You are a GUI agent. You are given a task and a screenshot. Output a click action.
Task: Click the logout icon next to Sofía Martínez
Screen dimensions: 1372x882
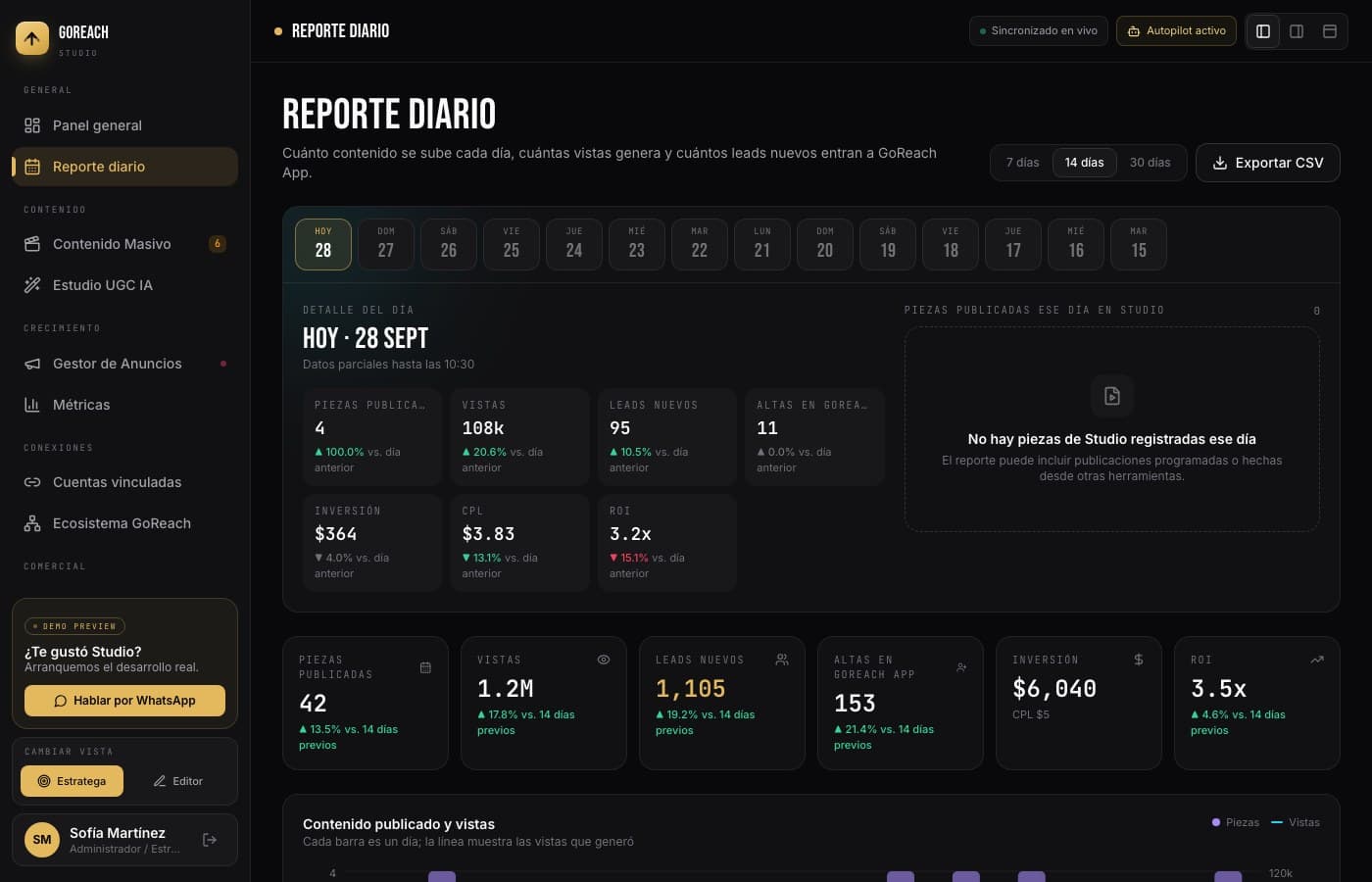[x=210, y=840]
